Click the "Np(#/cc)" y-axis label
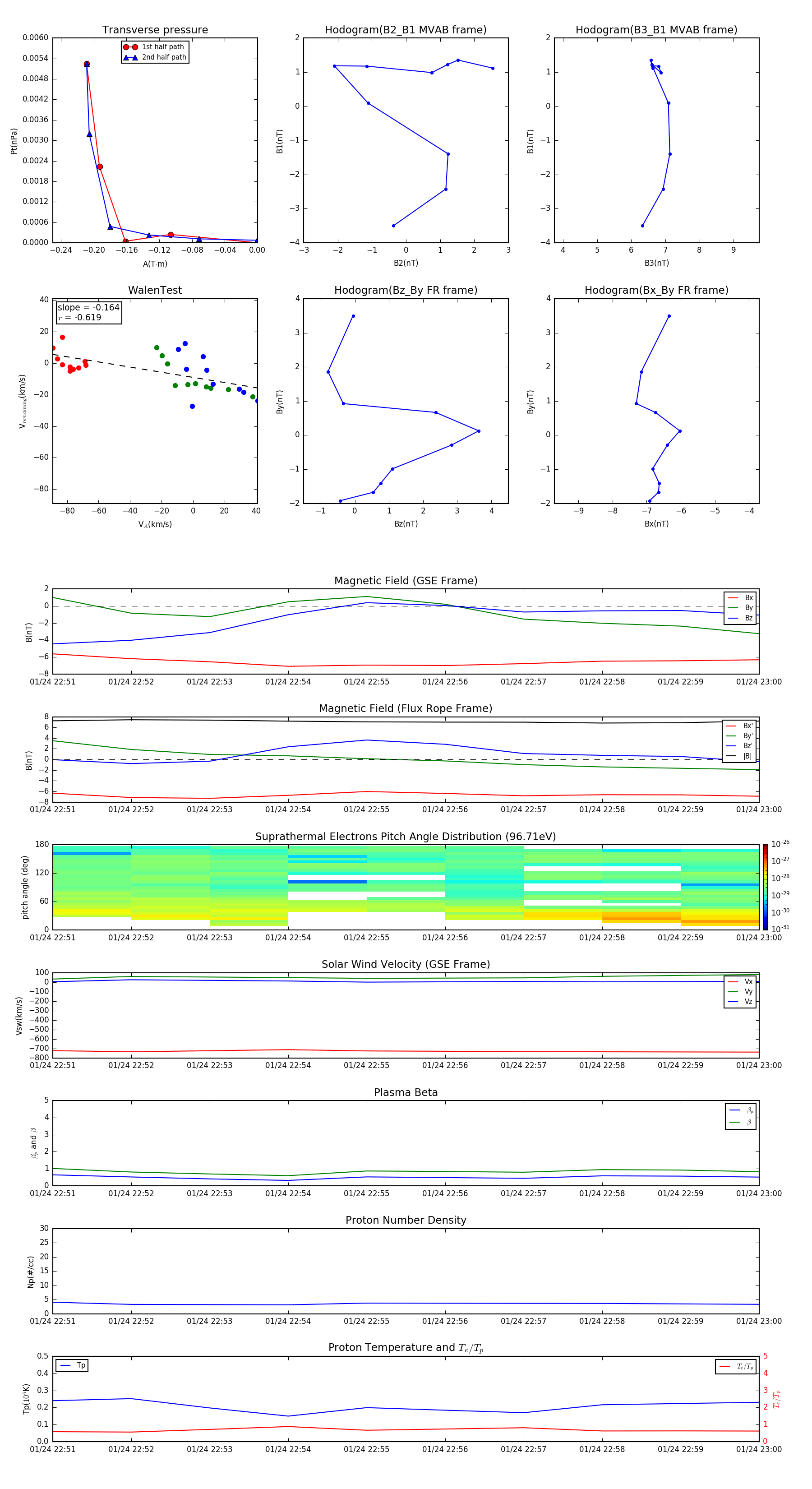This screenshot has width=812, height=1489. tap(31, 1272)
